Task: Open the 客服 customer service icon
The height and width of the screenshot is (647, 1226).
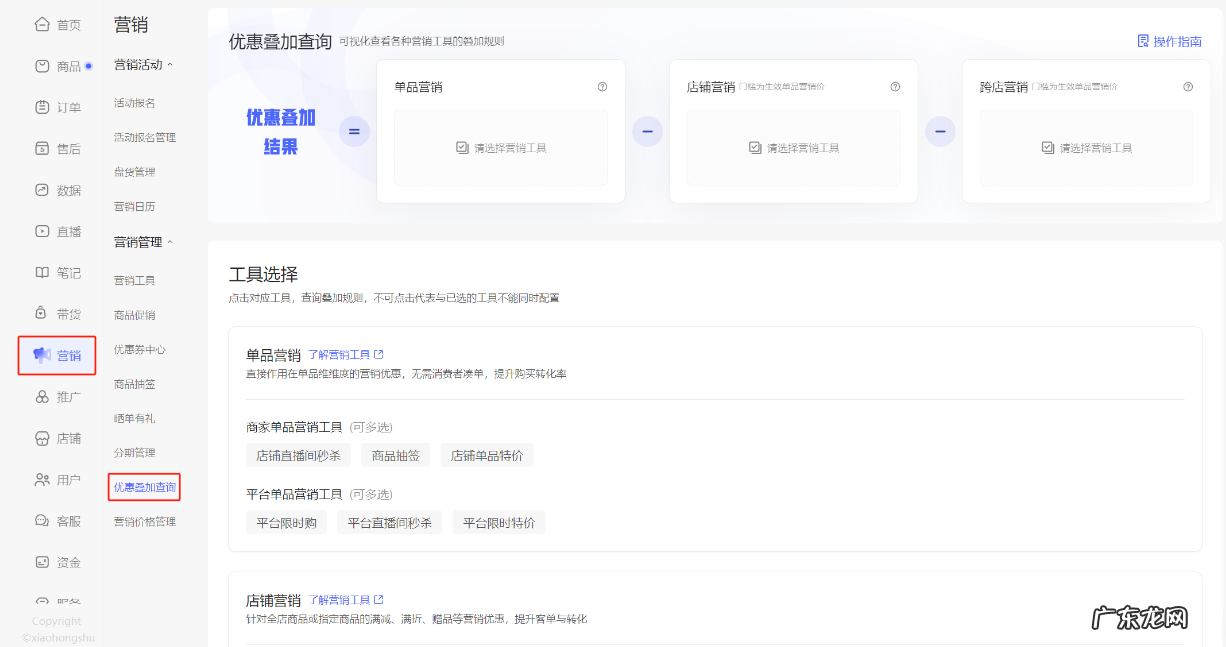Action: [x=42, y=521]
